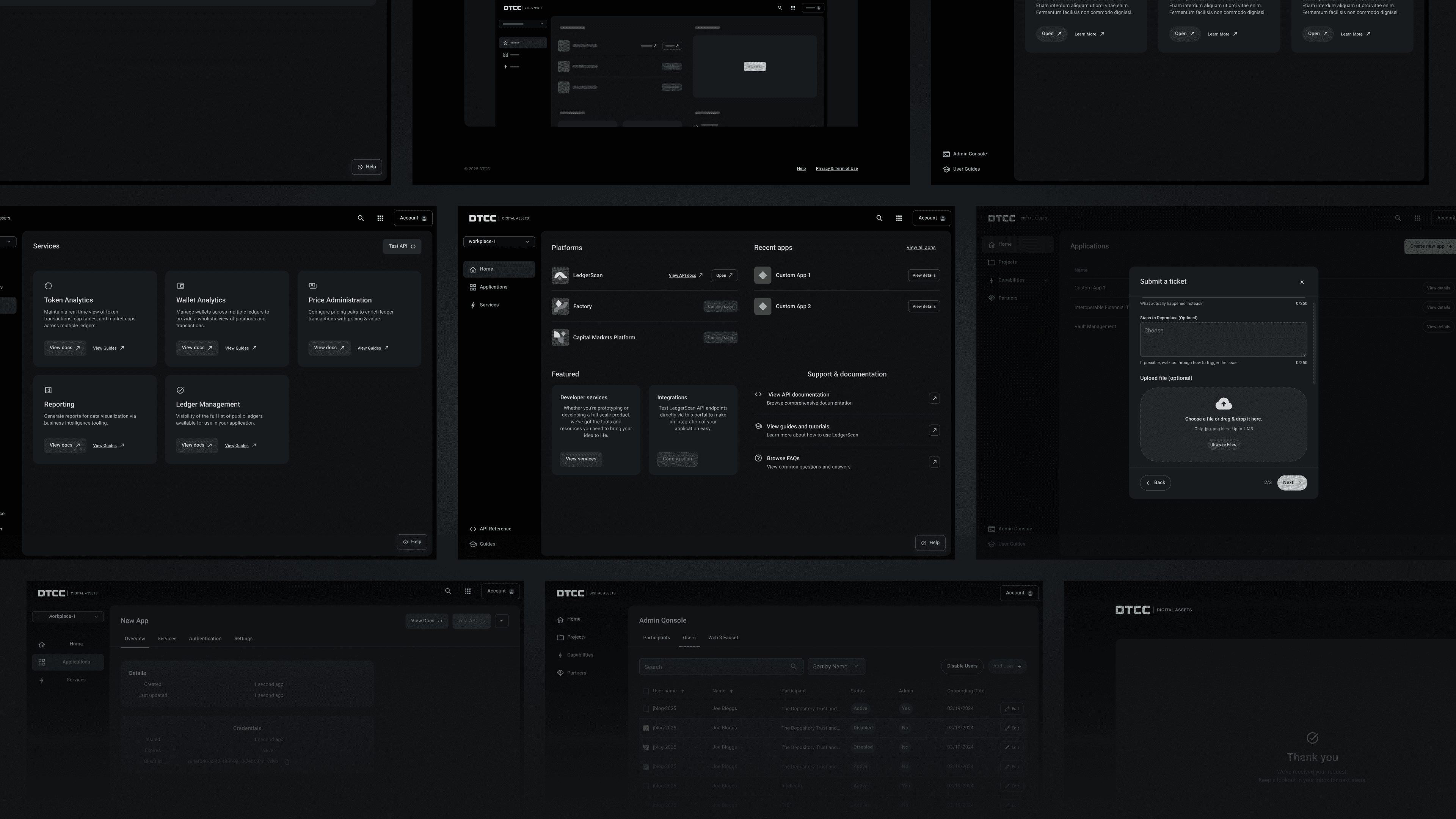
Task: Check the first jblog-2025 row checkbox
Action: (x=646, y=709)
